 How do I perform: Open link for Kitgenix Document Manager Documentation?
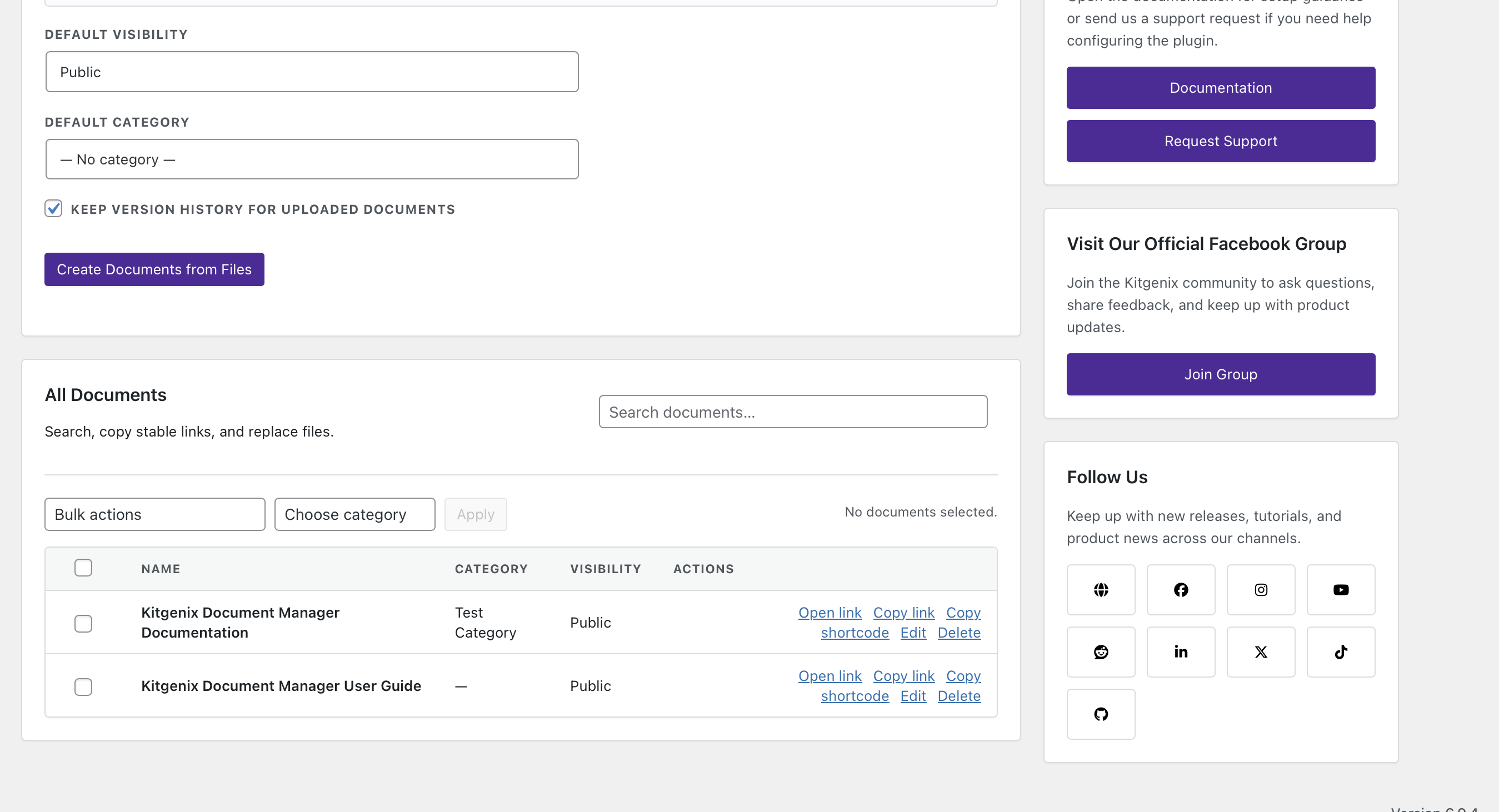point(830,613)
